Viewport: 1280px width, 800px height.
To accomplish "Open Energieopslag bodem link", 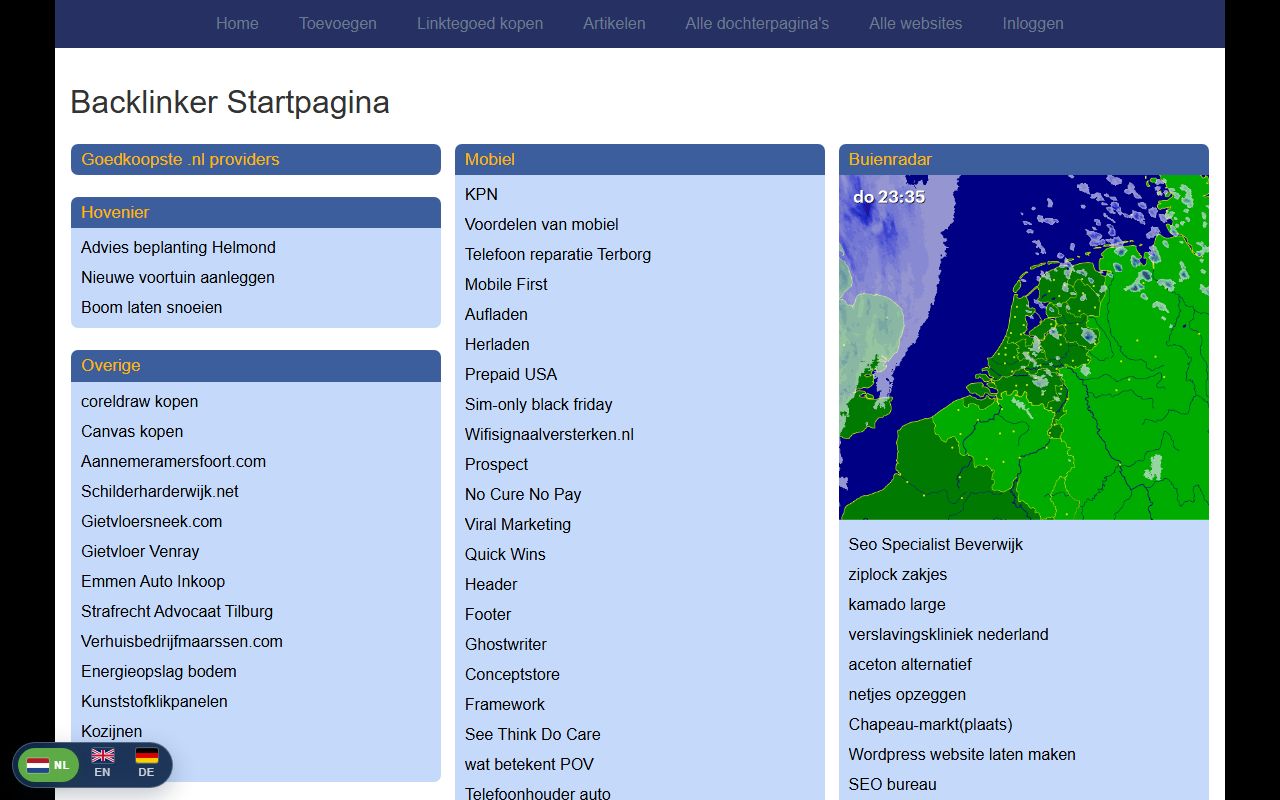I will tap(159, 671).
